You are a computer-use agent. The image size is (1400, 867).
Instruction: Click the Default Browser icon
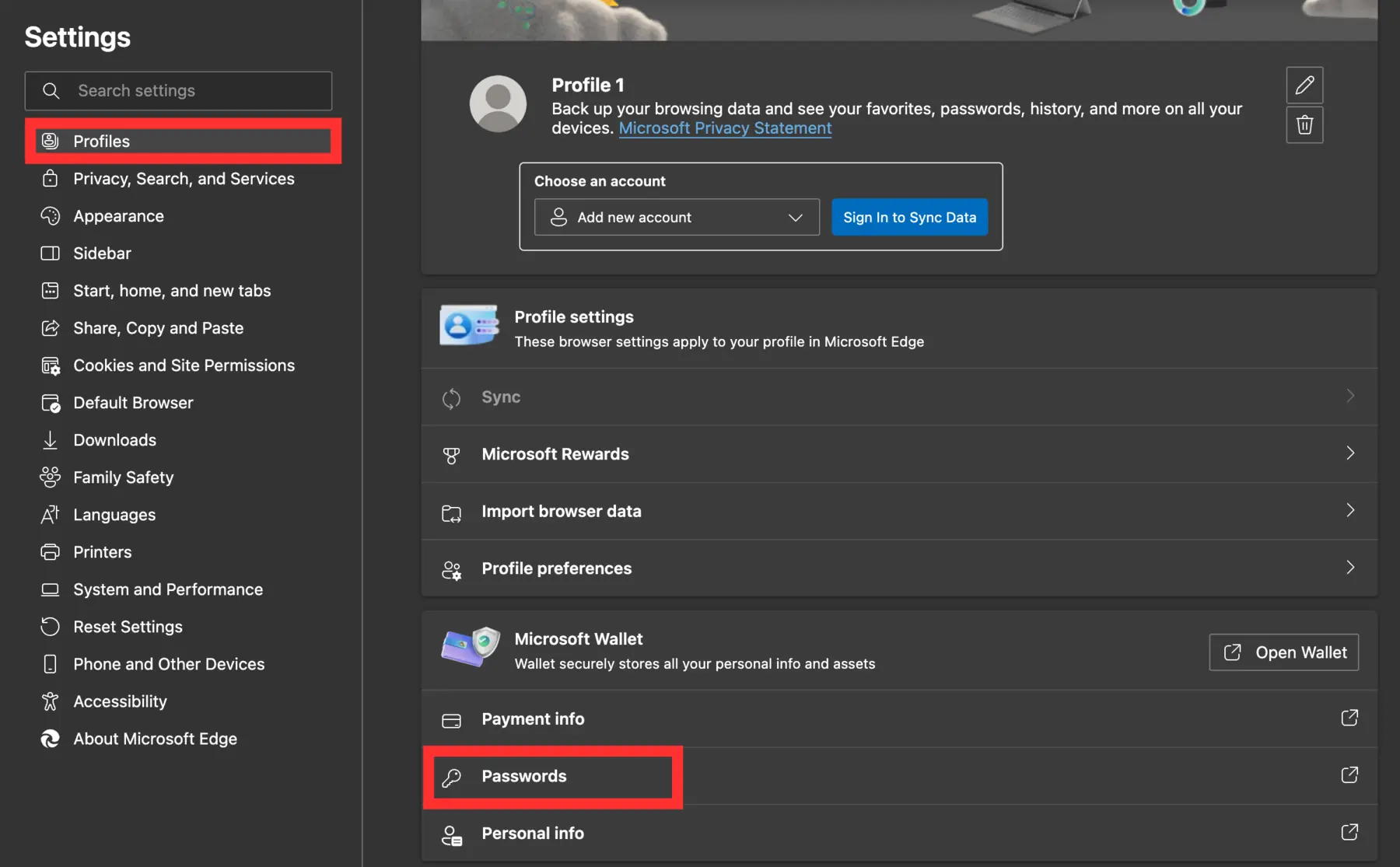coord(51,403)
